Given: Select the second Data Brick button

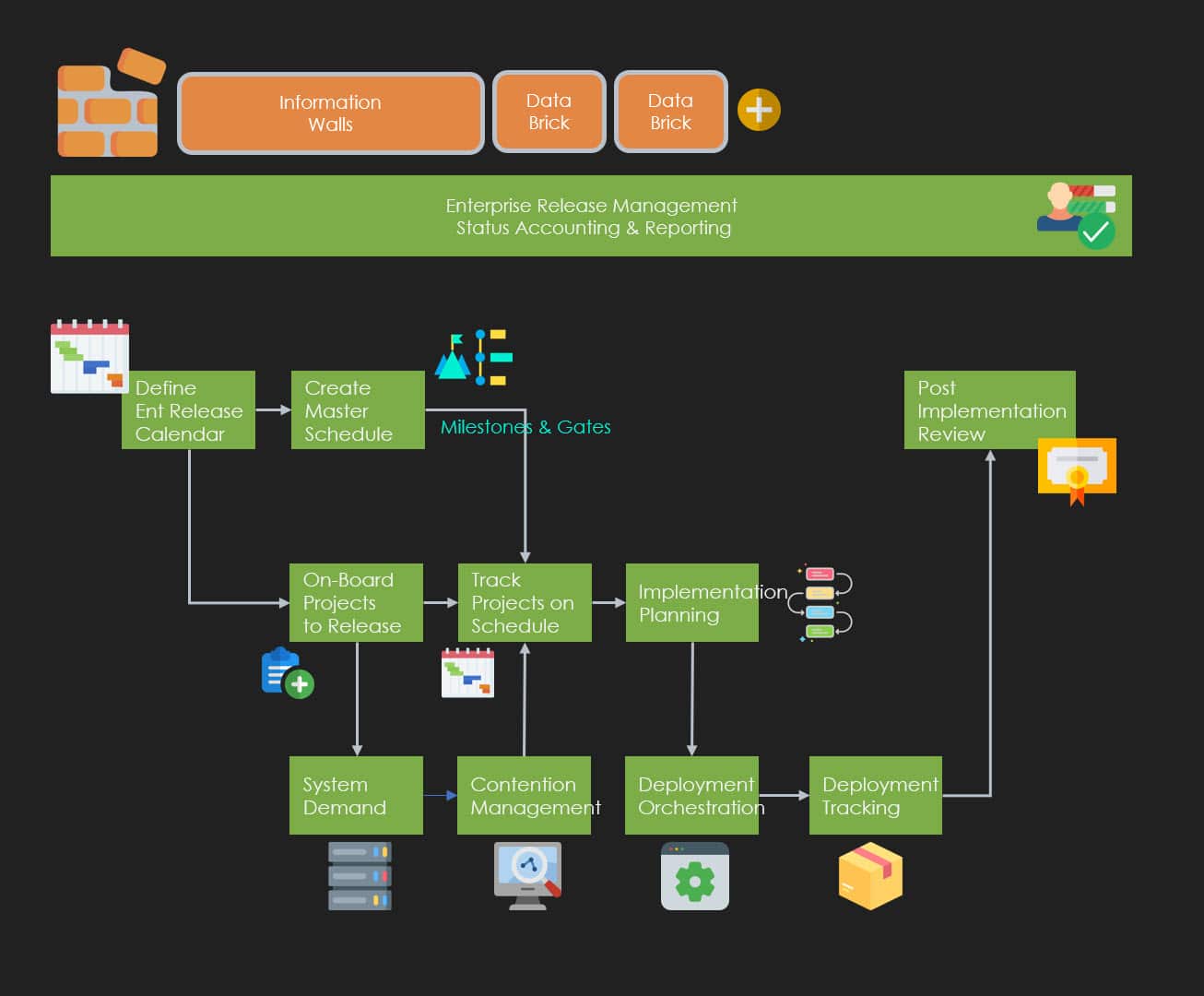Looking at the screenshot, I should [x=671, y=112].
